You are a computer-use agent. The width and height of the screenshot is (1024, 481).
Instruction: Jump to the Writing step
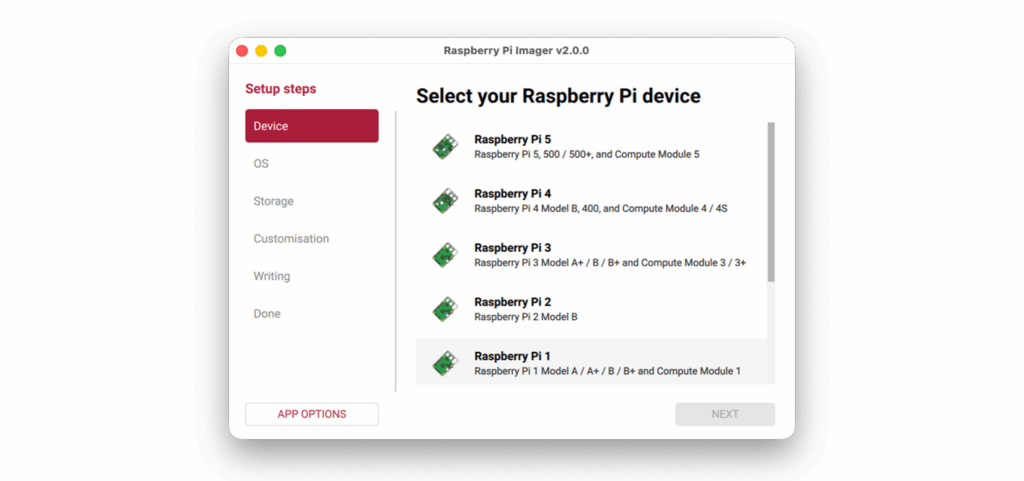coord(271,276)
